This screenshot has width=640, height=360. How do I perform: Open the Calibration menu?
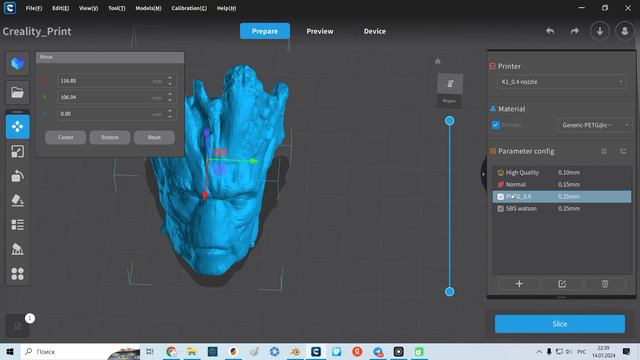click(189, 8)
